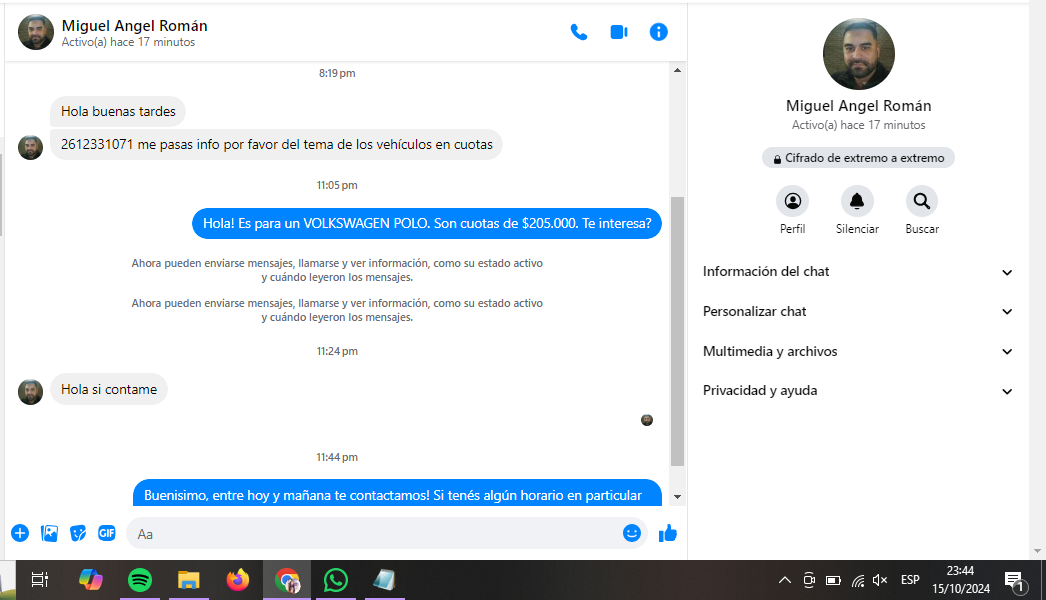Start a voice call with Miguel Angel Román
Screen dimensions: 1046x600
(578, 32)
